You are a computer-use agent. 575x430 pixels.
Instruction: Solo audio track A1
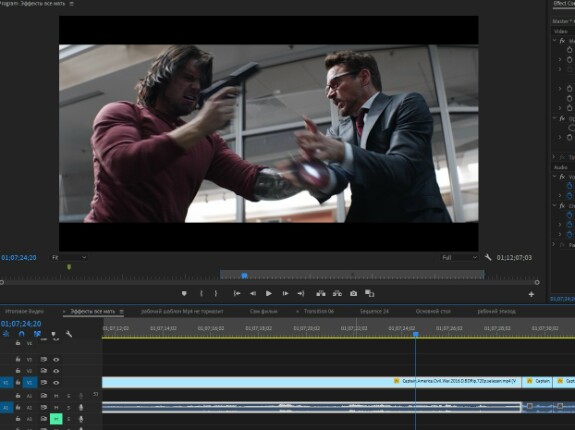pyautogui.click(x=69, y=396)
